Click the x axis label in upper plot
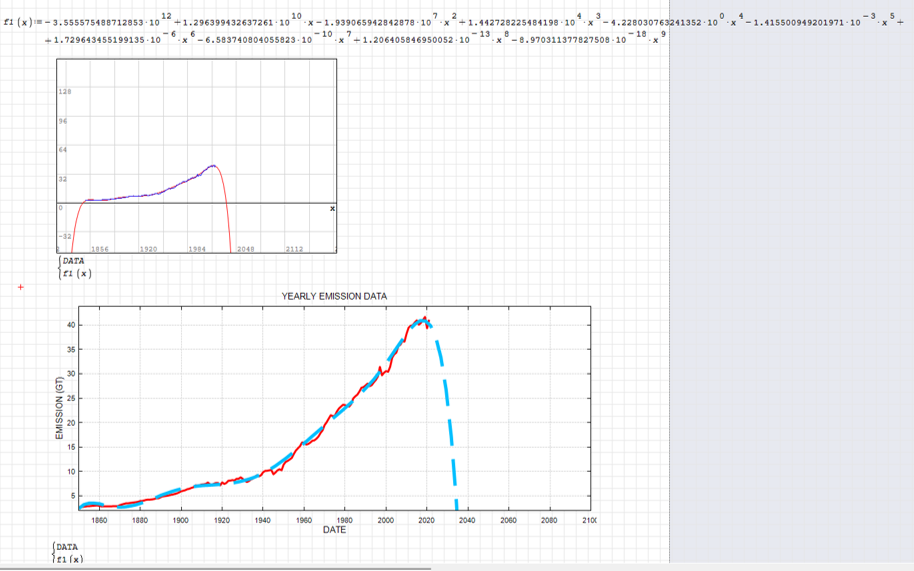Screen dimensions: 914x571 click(x=331, y=207)
